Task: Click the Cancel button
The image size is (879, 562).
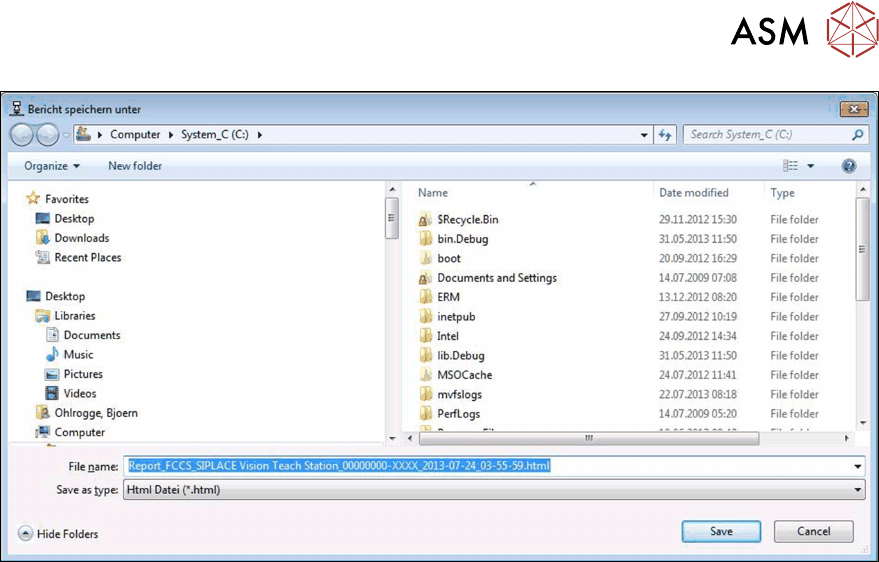Action: 813,531
